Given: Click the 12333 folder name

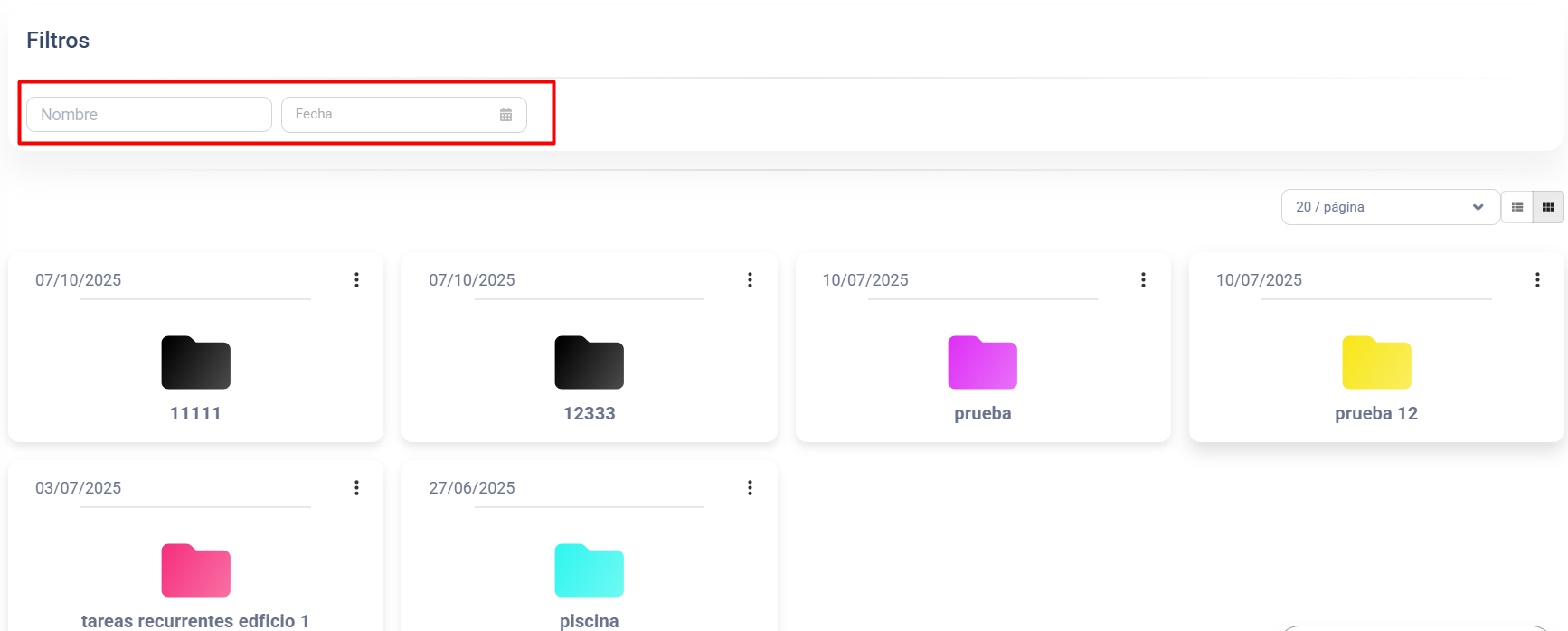Looking at the screenshot, I should [x=589, y=413].
